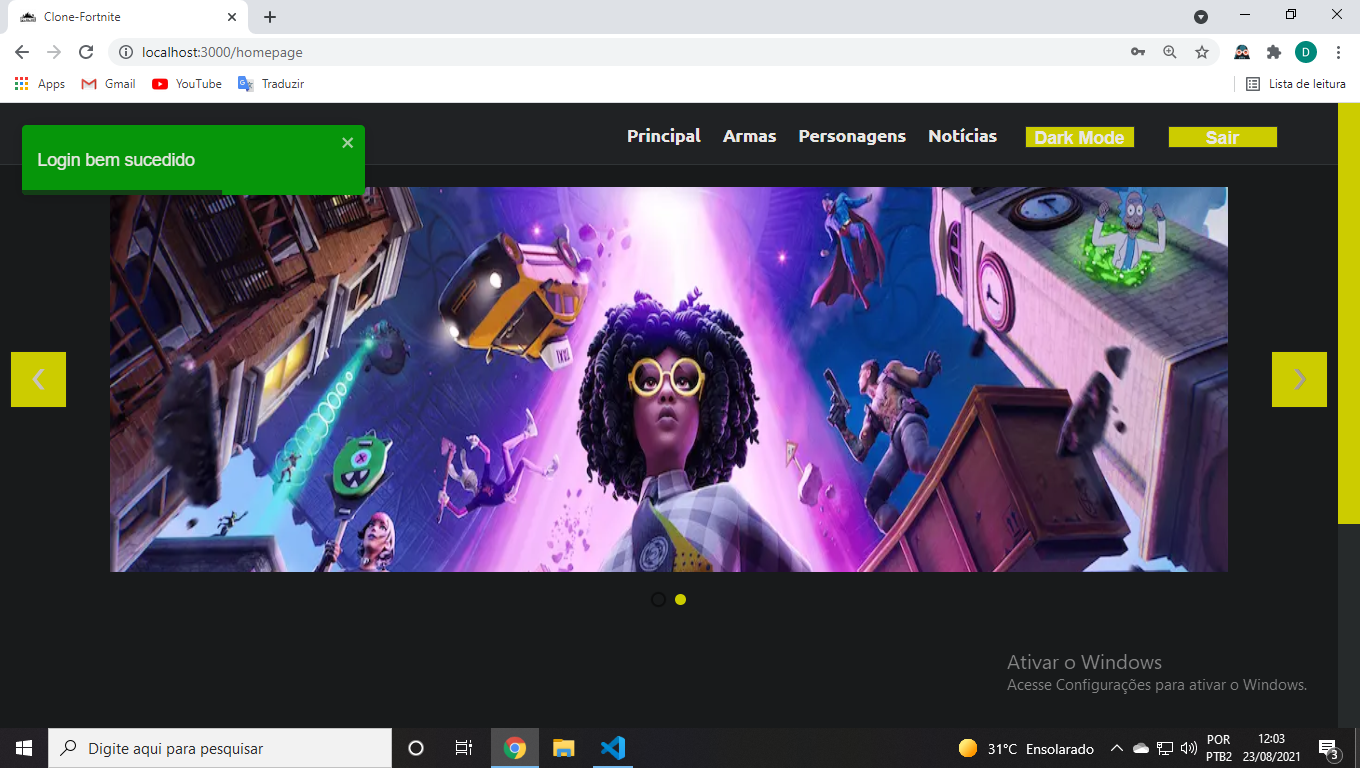
Task: Click the yellow page scrollbar thumb
Action: (1349, 313)
